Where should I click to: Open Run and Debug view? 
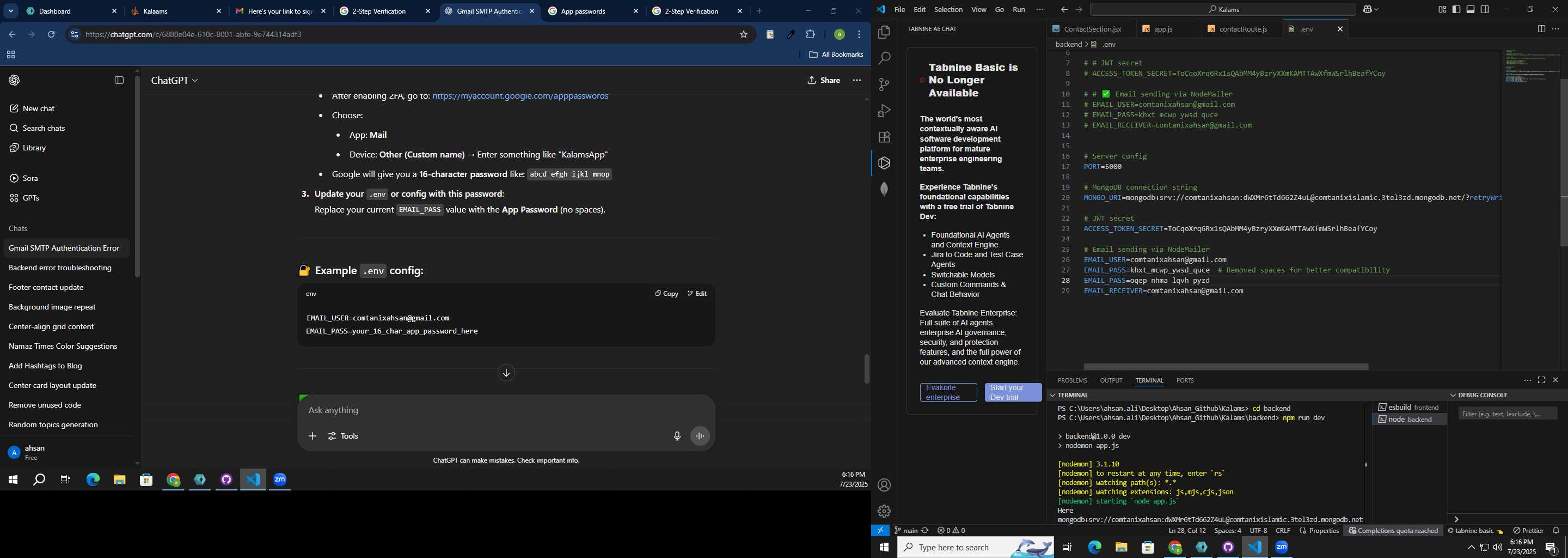pyautogui.click(x=884, y=111)
